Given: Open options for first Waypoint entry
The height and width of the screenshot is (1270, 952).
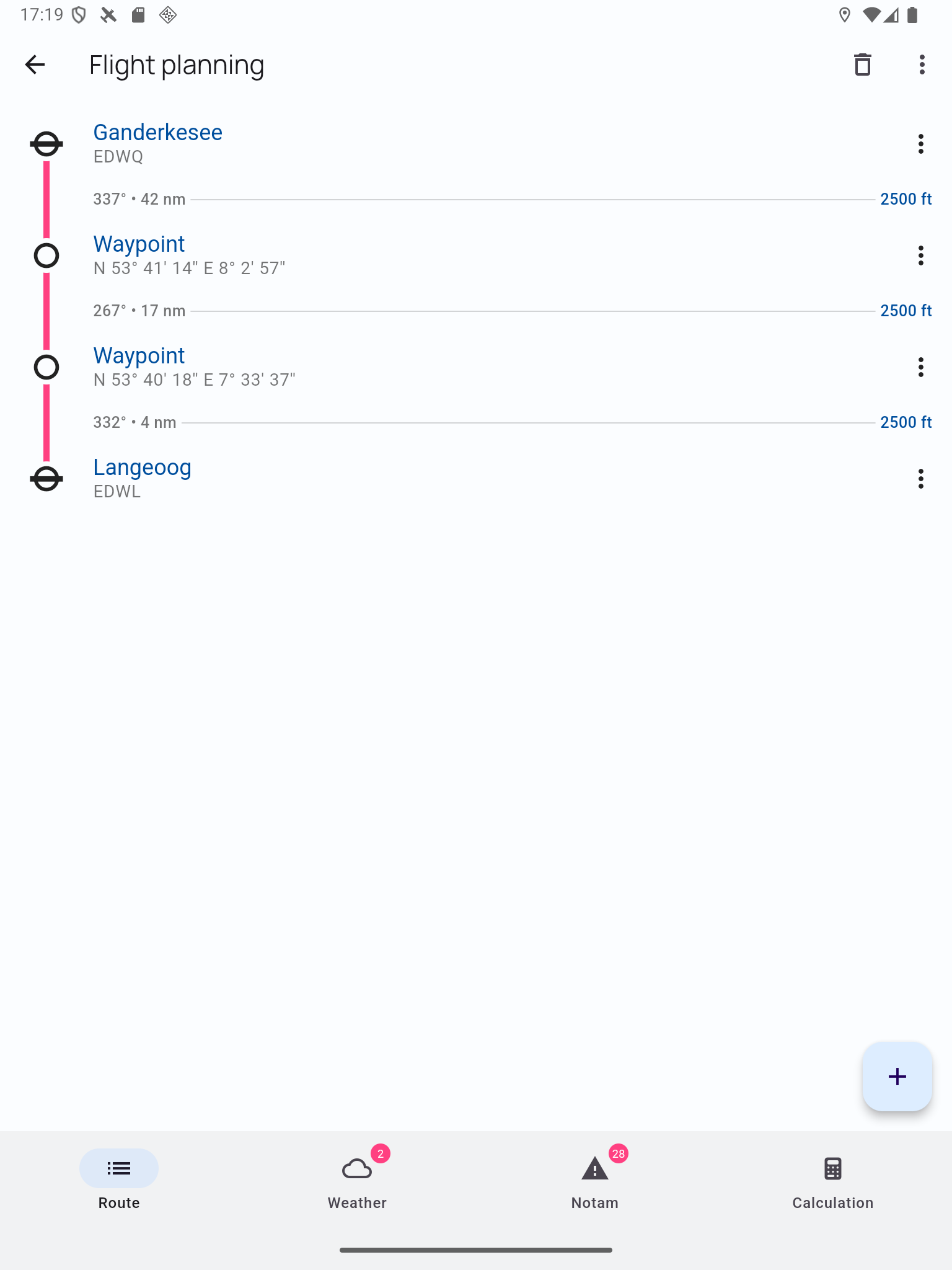Looking at the screenshot, I should pyautogui.click(x=920, y=255).
